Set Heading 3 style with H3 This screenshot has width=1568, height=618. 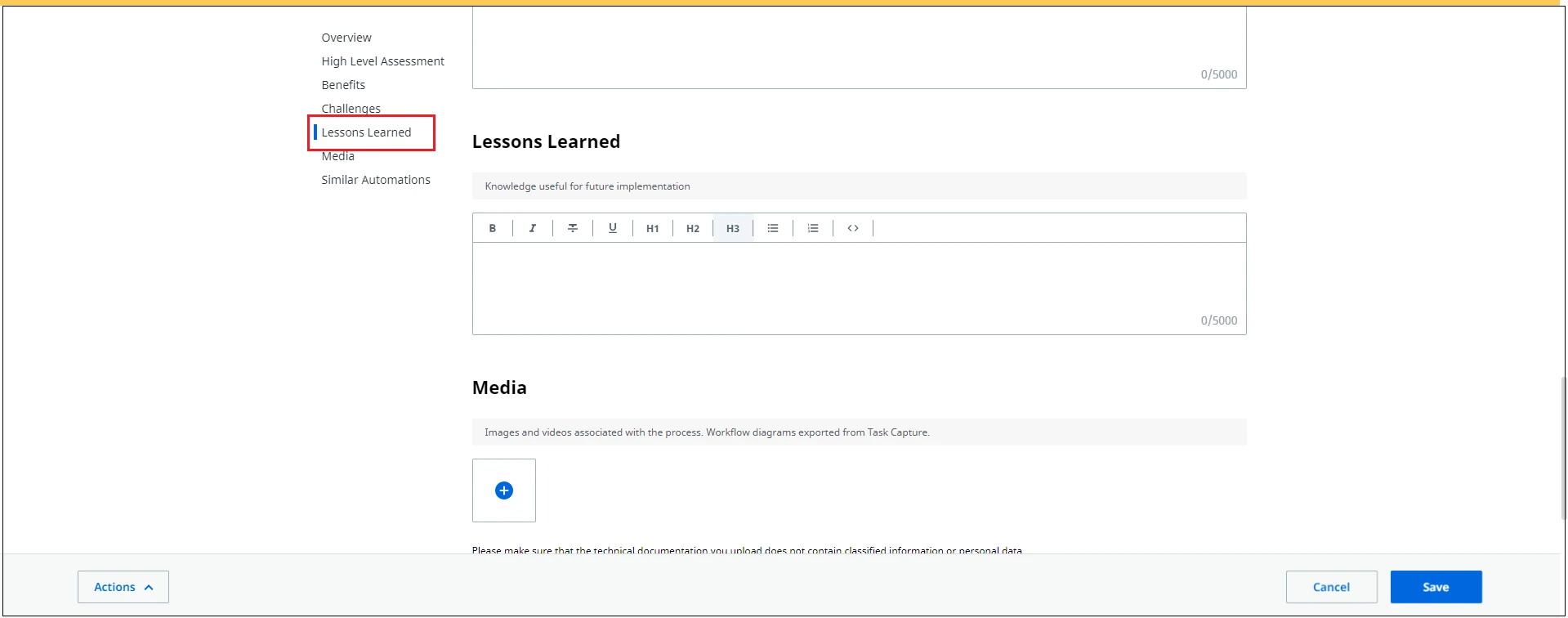point(733,228)
